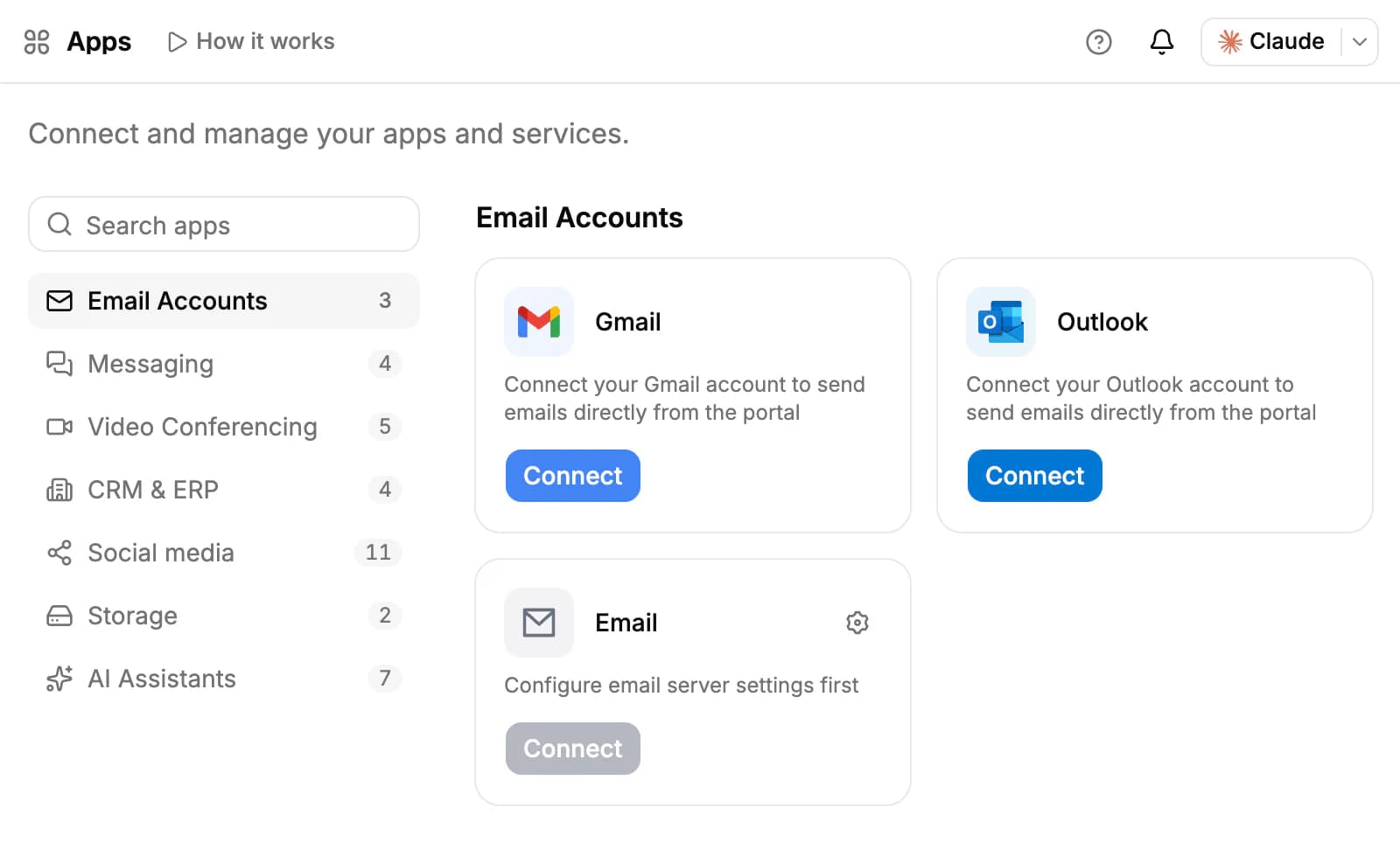Open Email card settings gear
1400x850 pixels.
click(x=857, y=623)
